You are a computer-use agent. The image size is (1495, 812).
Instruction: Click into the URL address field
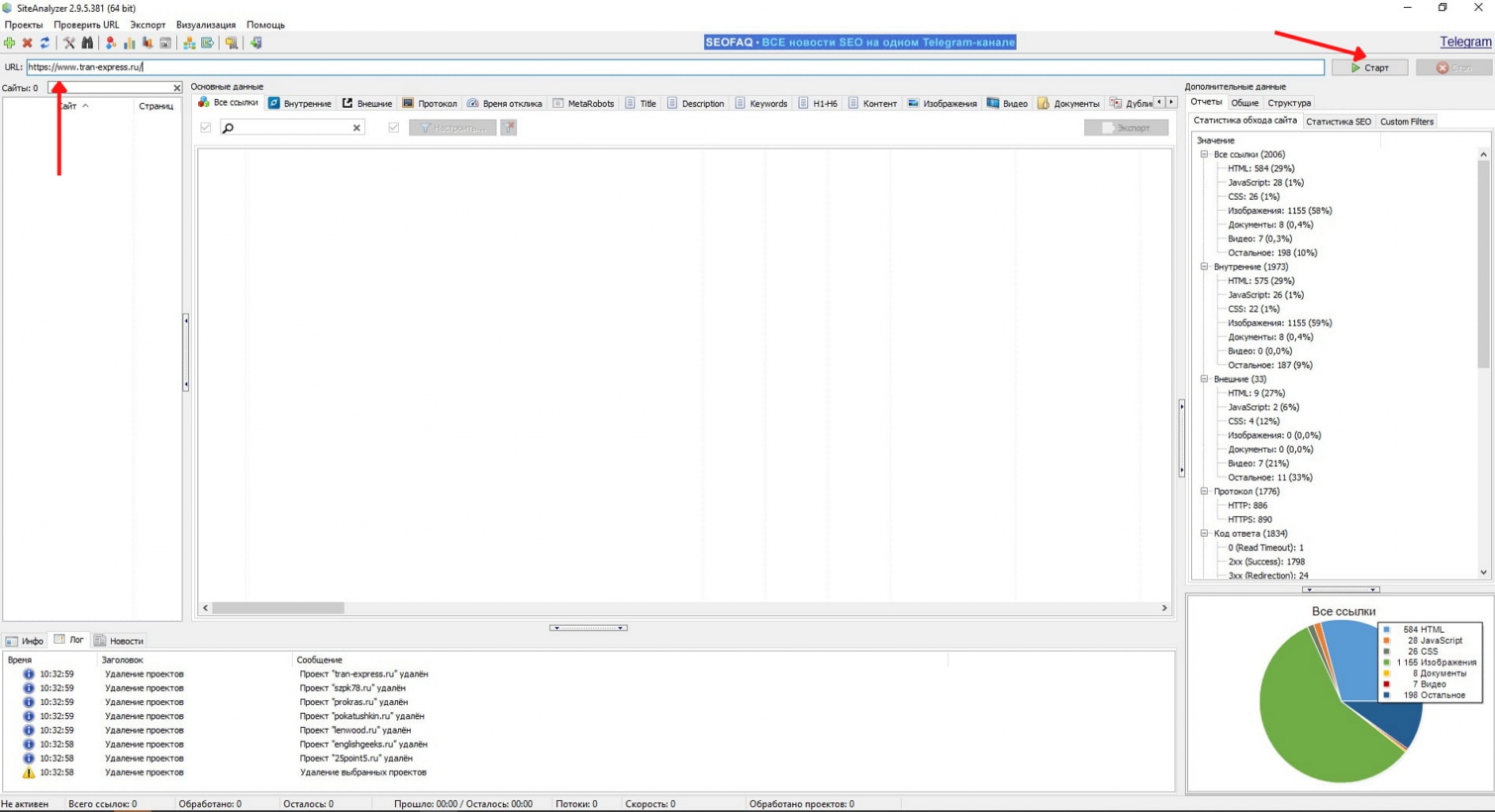click(675, 67)
